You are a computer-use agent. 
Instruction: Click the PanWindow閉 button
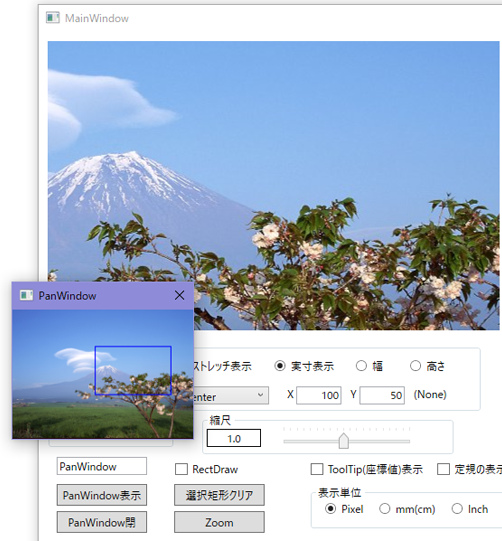click(102, 522)
